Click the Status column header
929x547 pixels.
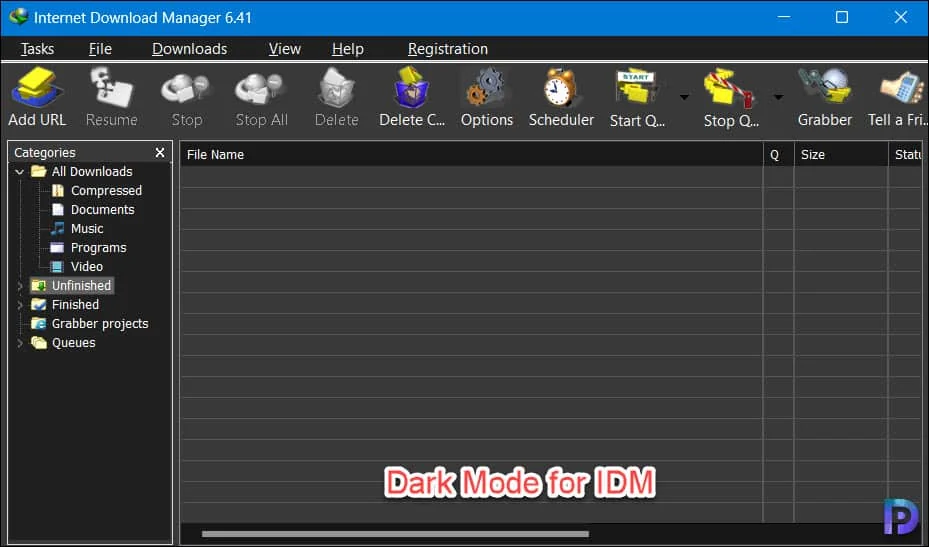pyautogui.click(x=906, y=154)
